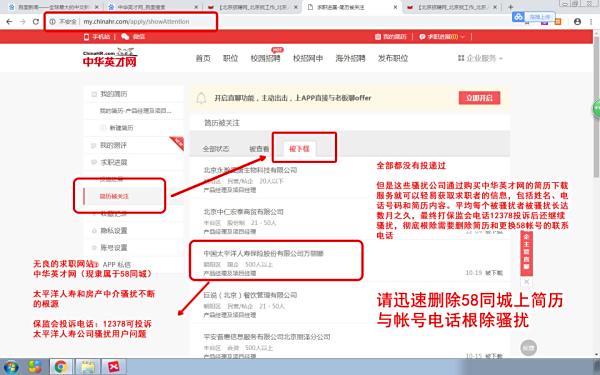This screenshot has width=600, height=375.
Task: Open 发布职位 in navigation
Action: click(x=393, y=59)
